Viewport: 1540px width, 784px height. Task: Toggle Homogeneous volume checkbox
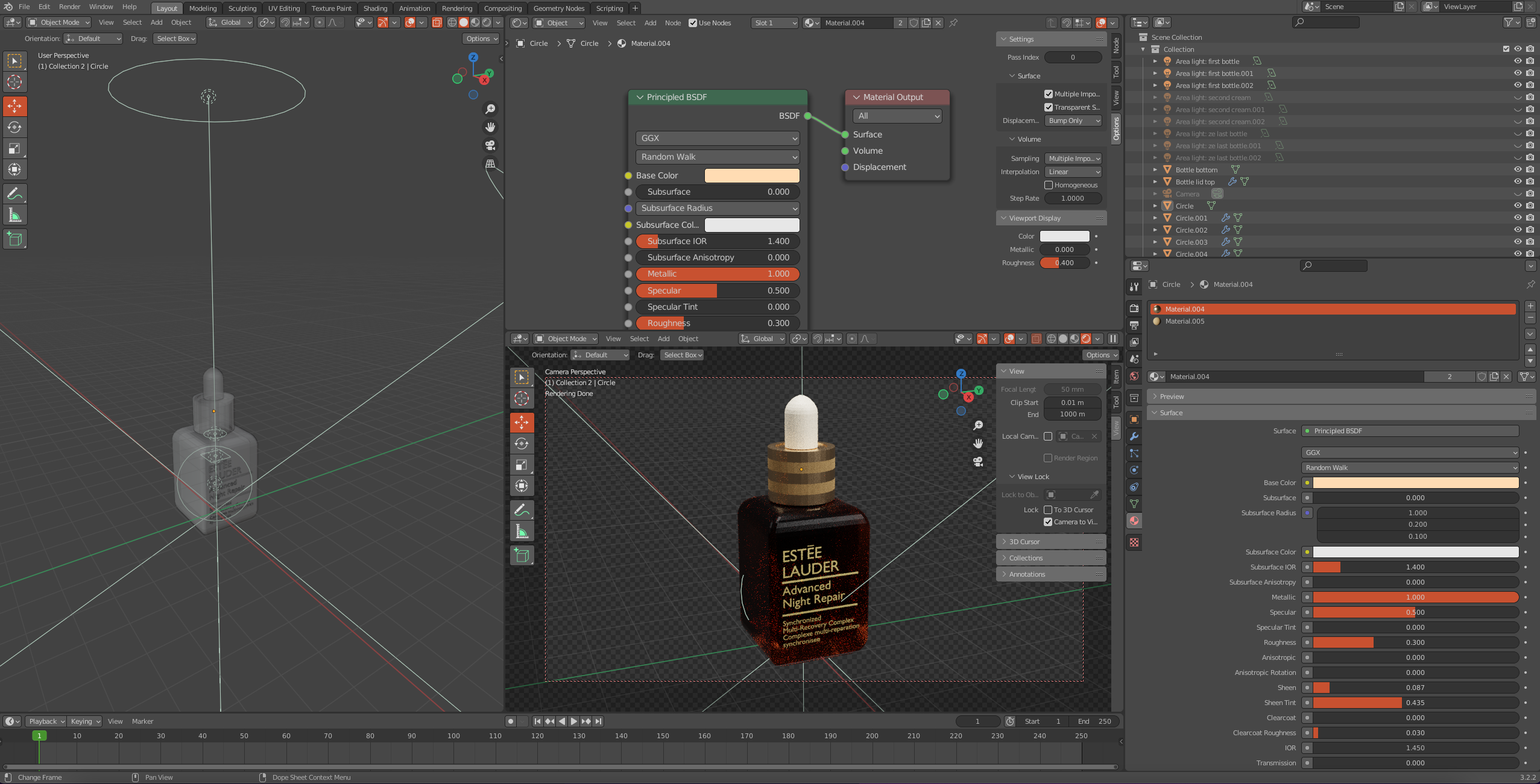1048,185
